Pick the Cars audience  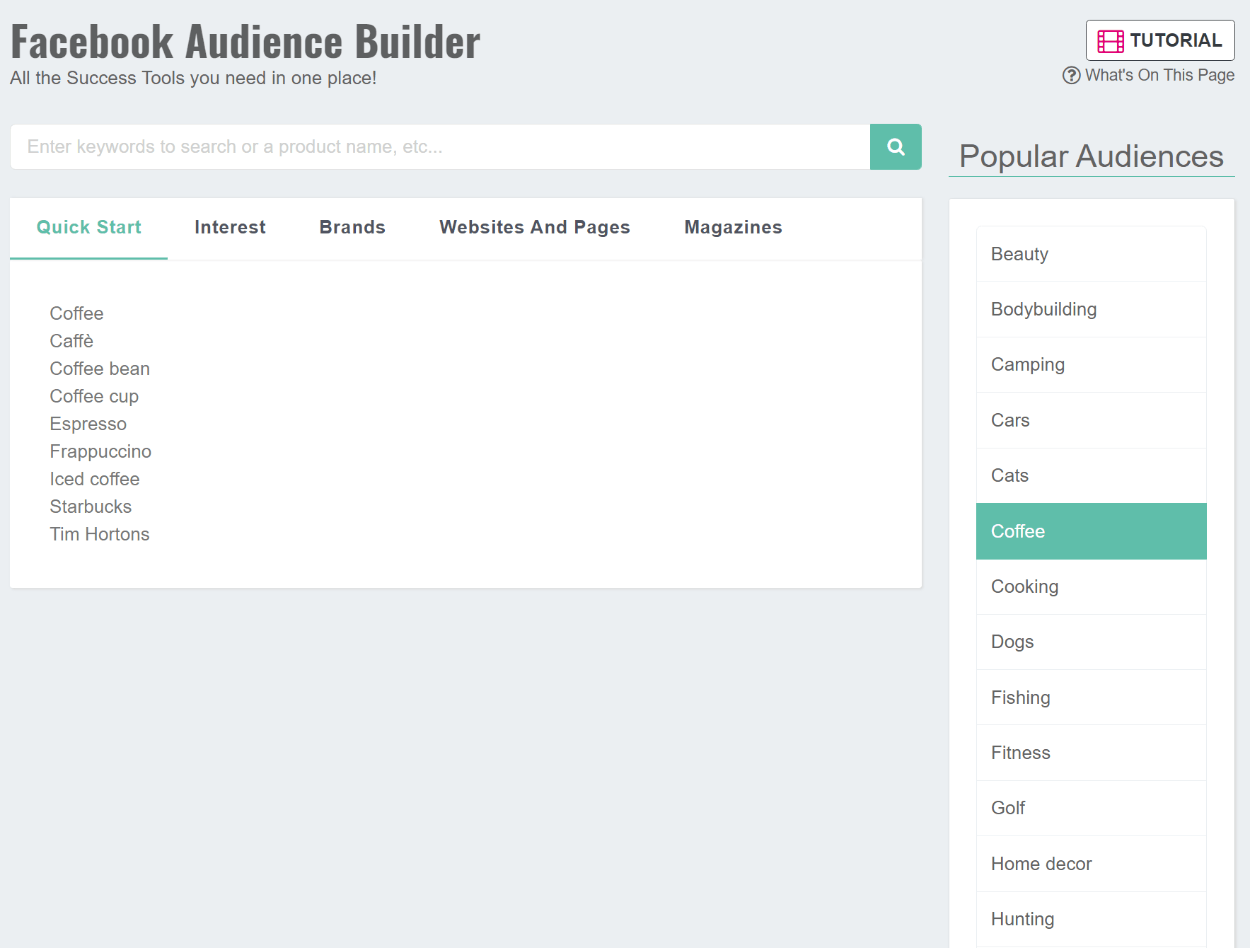pyautogui.click(x=1091, y=420)
